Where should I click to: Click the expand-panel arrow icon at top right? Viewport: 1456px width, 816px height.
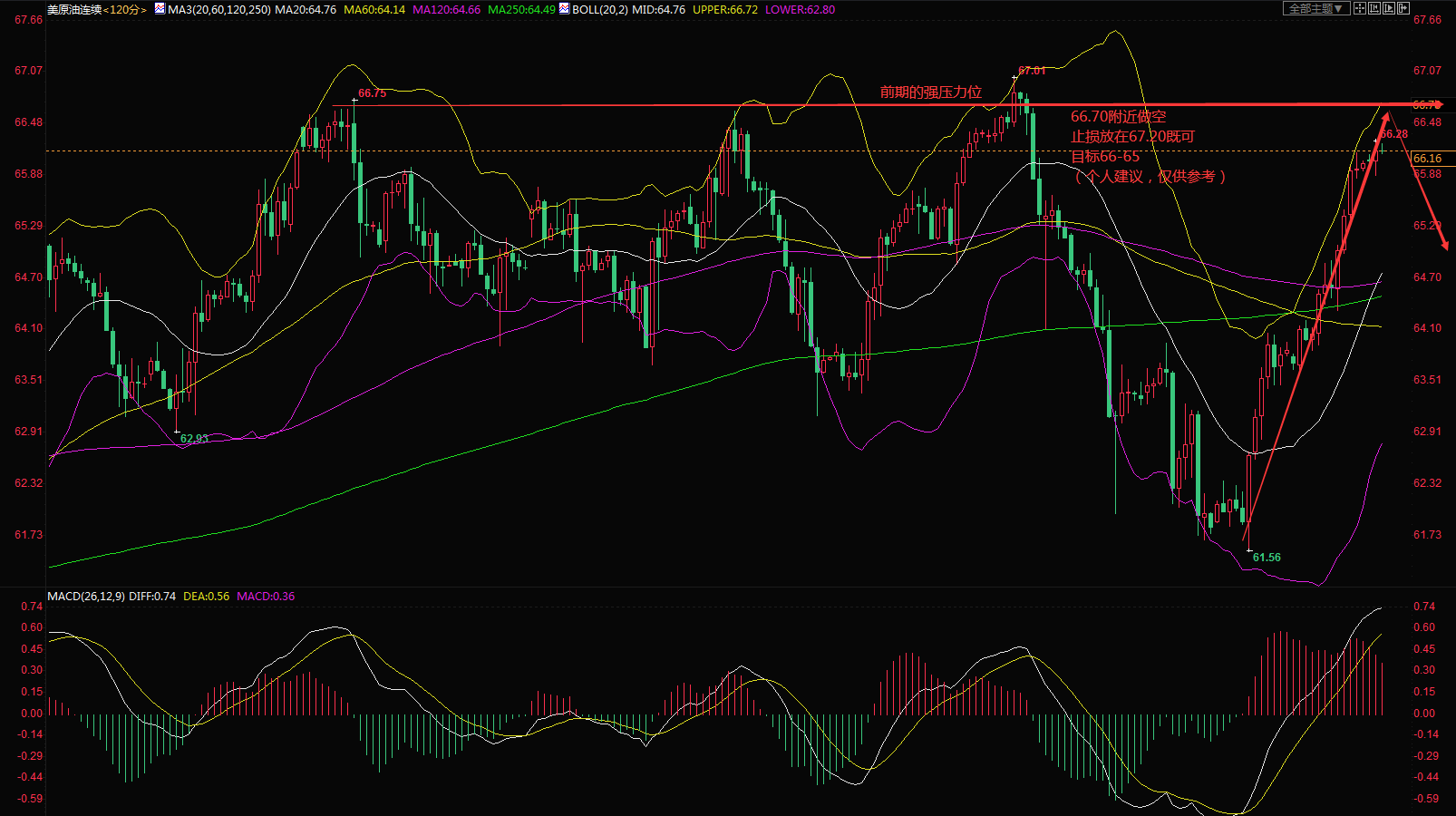coord(1403,8)
